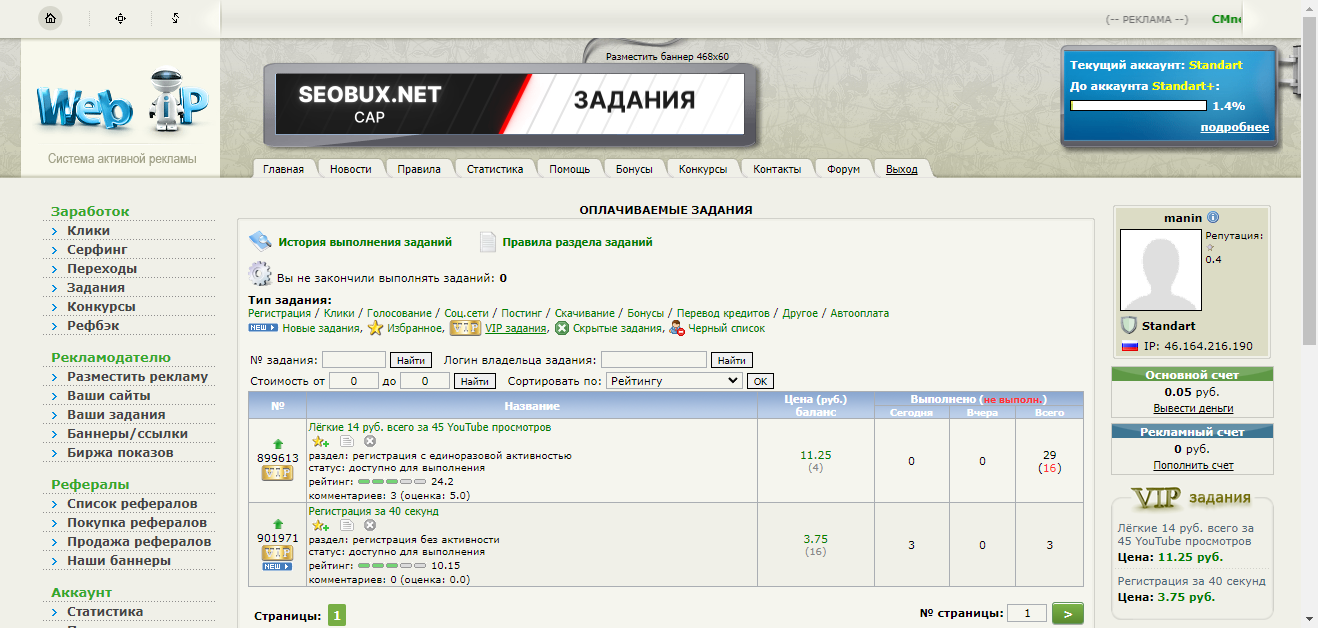Image resolution: width=1318 pixels, height=628 pixels.
Task: Hide task 899613 with the grey X icon
Action: (x=370, y=441)
